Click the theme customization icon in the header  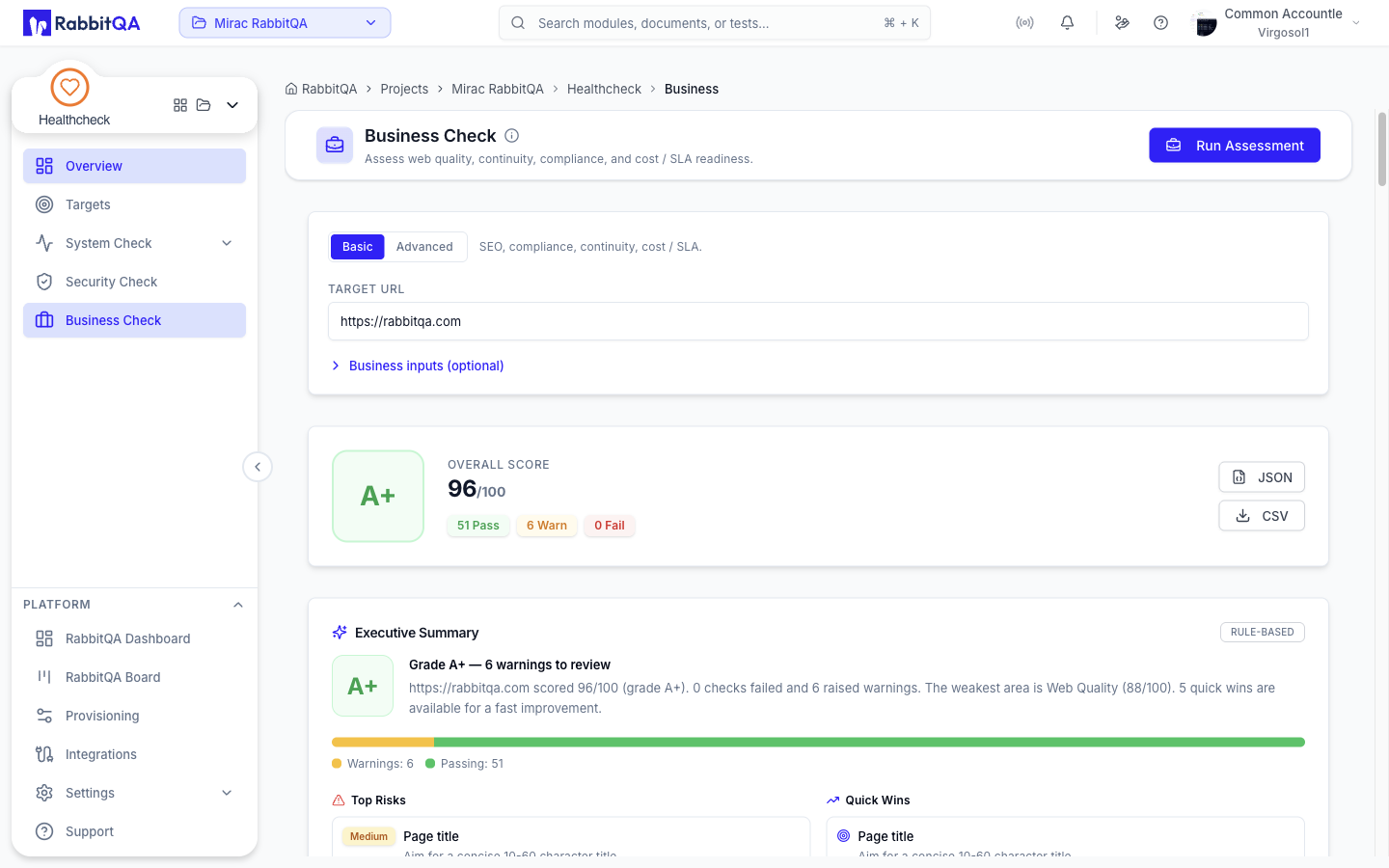(x=1122, y=23)
